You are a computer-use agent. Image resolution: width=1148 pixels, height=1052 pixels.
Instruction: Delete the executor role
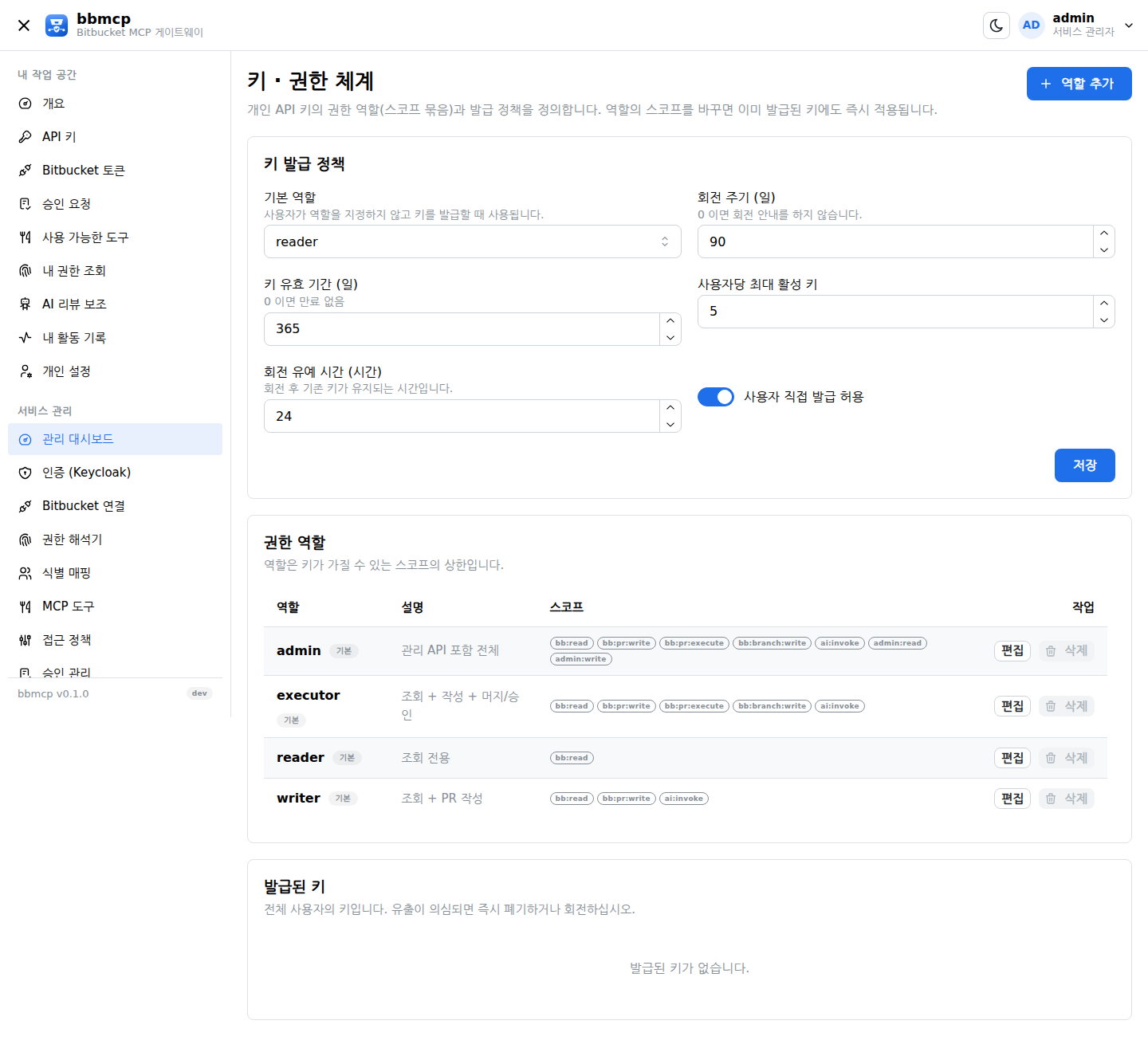[x=1067, y=706]
